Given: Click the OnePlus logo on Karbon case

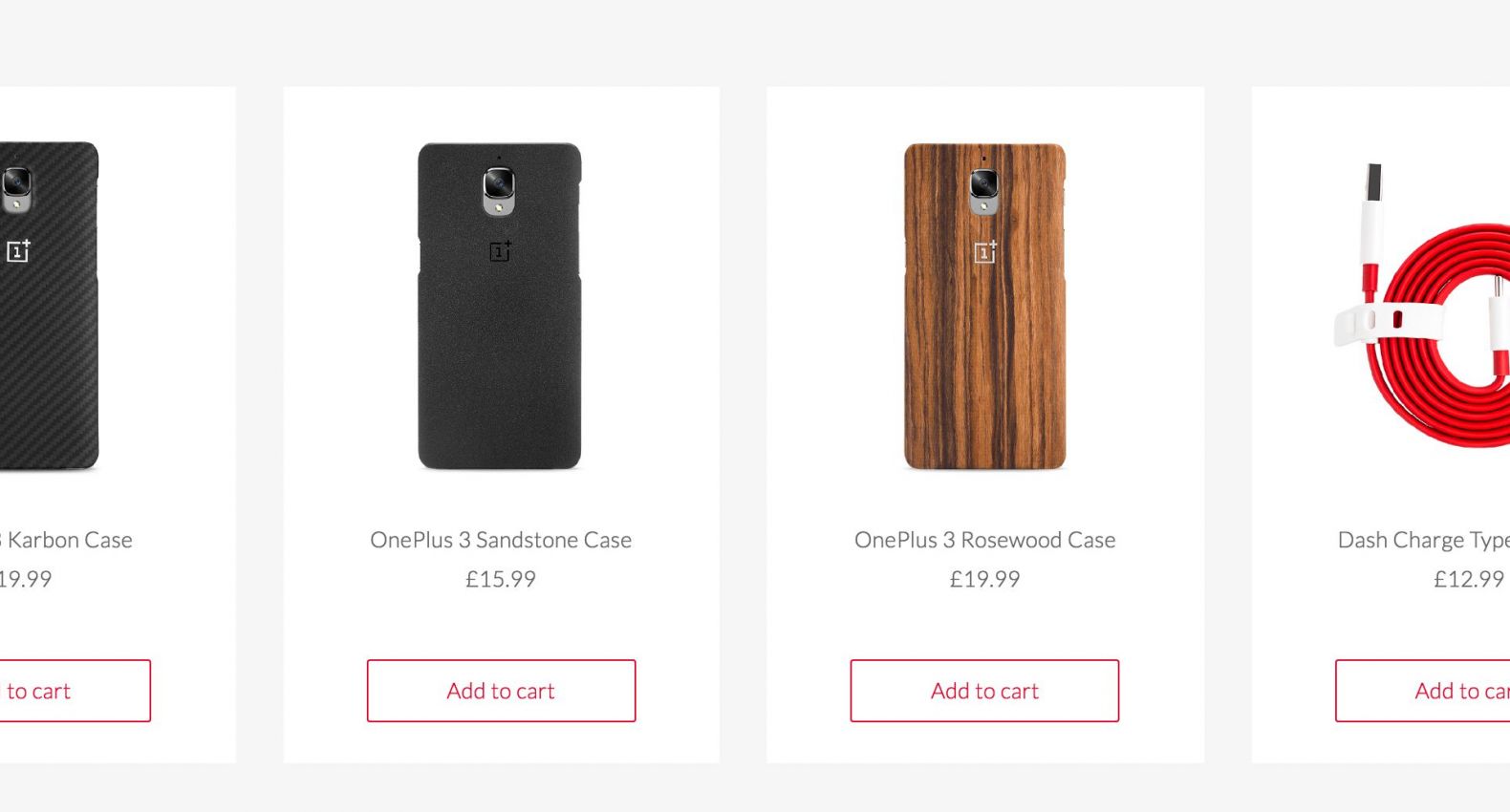Looking at the screenshot, I should click(x=18, y=251).
